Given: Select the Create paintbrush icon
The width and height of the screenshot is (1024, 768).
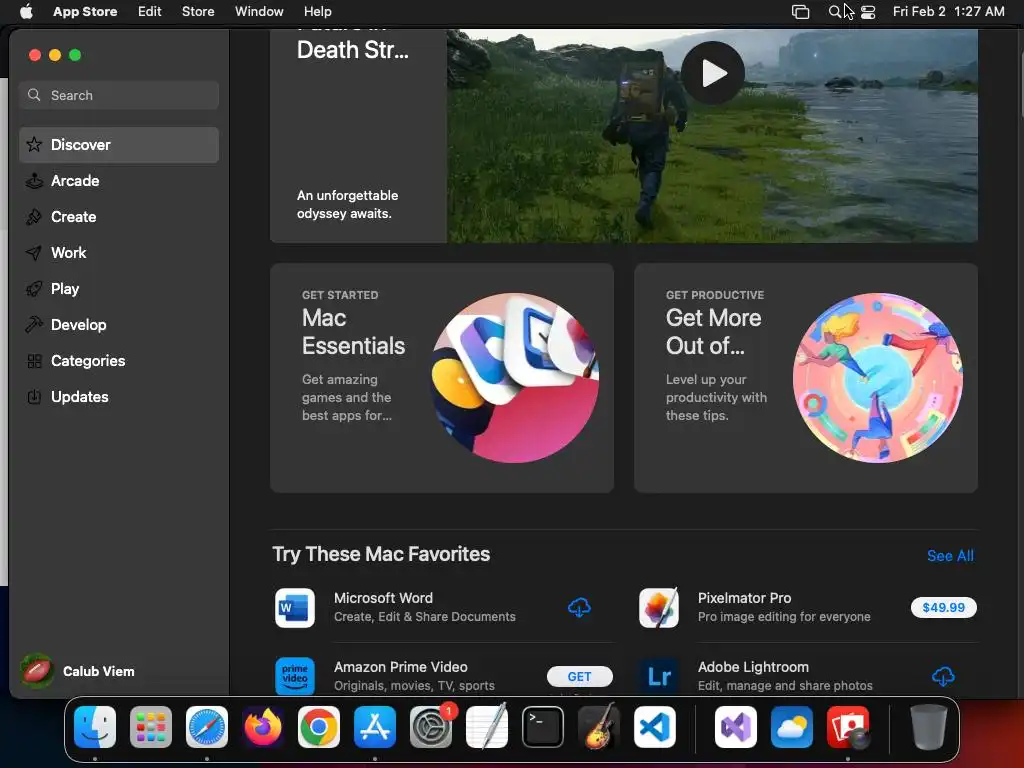Looking at the screenshot, I should 34,217.
